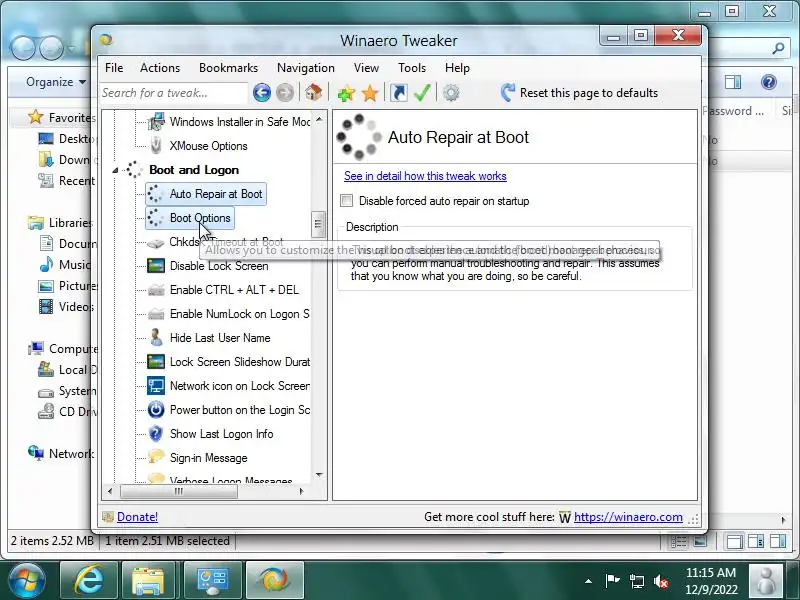Open the File menu
Image resolution: width=800 pixels, height=600 pixels.
click(114, 68)
